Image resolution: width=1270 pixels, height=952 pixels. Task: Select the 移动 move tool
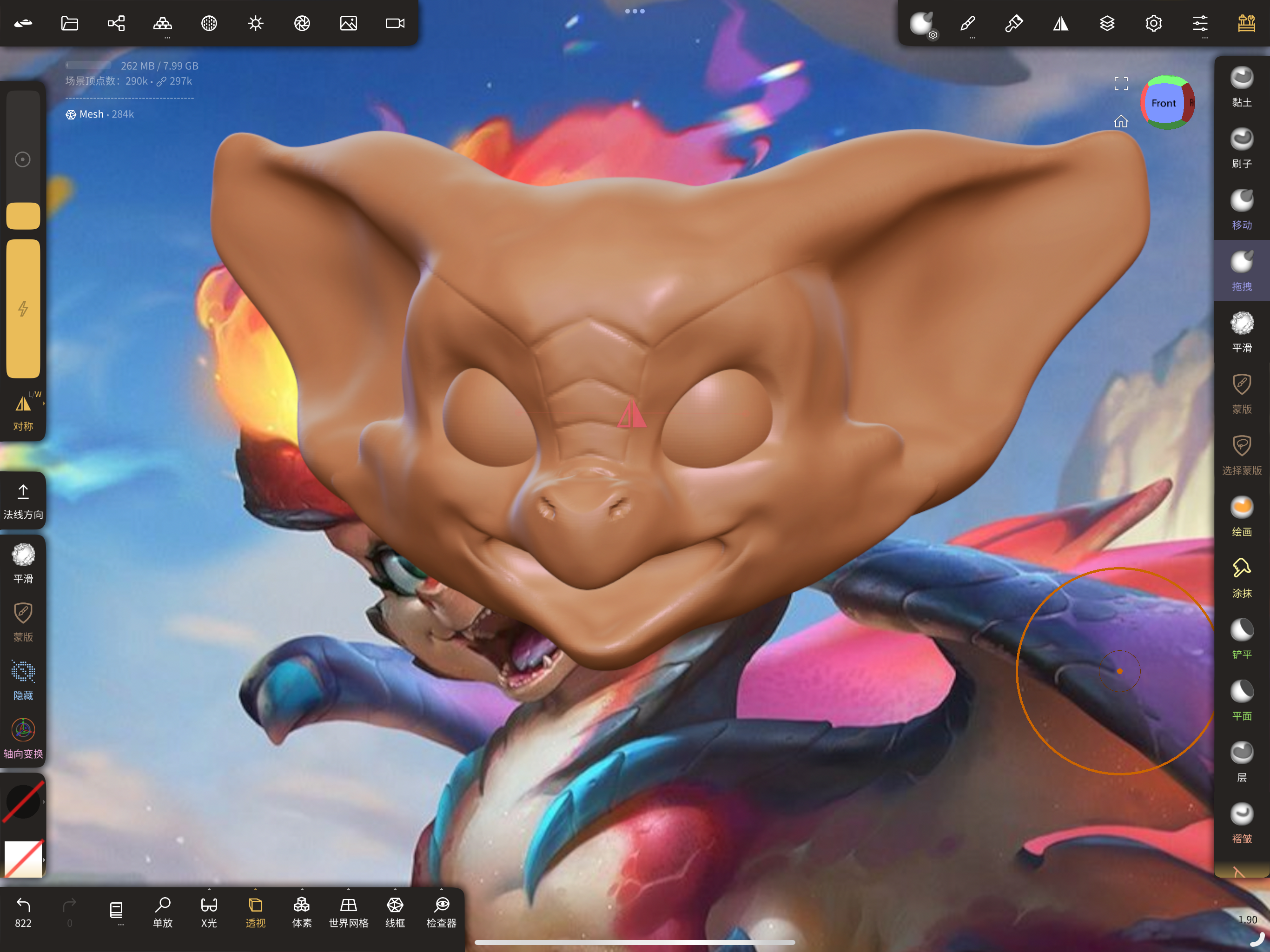coord(1242,210)
